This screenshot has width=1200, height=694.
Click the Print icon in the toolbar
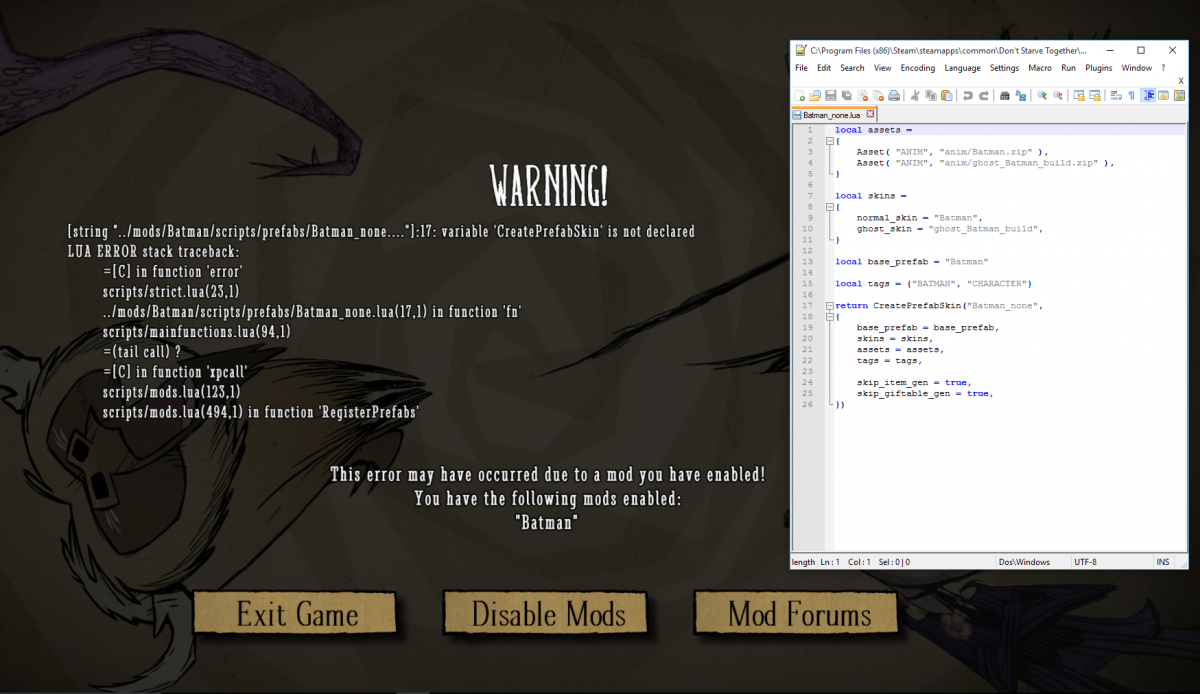pyautogui.click(x=894, y=96)
